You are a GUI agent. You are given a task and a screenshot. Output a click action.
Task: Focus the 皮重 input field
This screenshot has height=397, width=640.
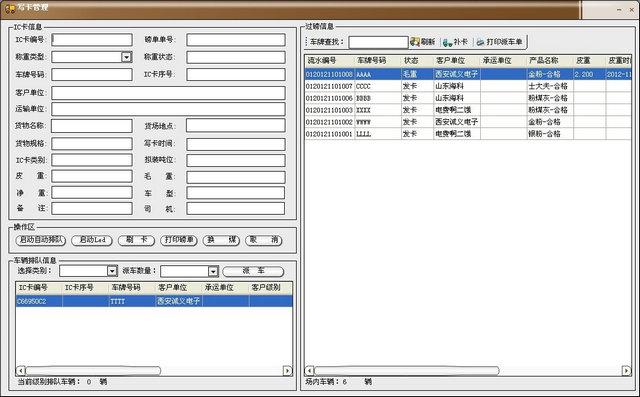92,176
